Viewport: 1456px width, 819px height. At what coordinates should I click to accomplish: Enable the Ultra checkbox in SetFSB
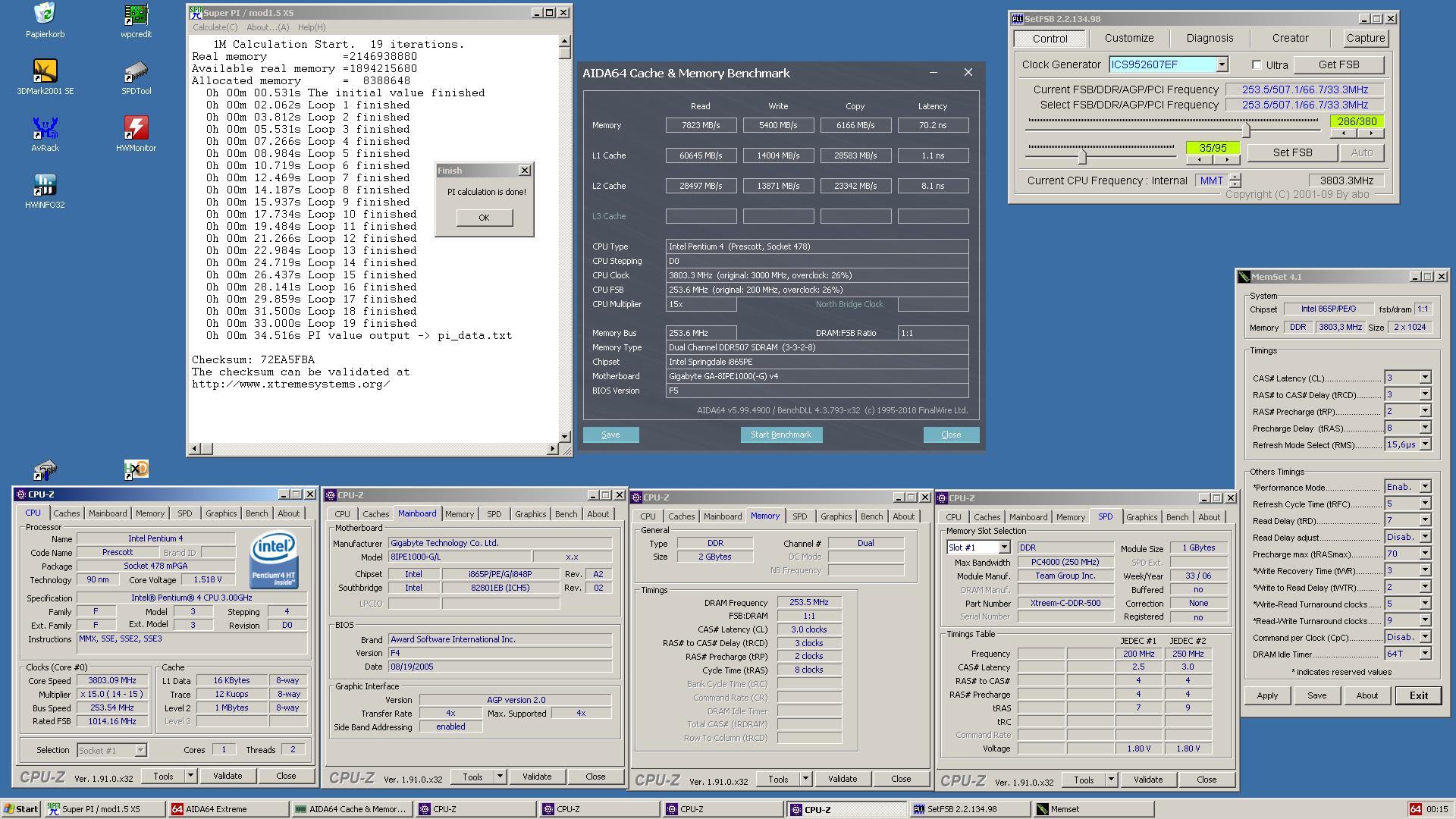[x=1257, y=65]
